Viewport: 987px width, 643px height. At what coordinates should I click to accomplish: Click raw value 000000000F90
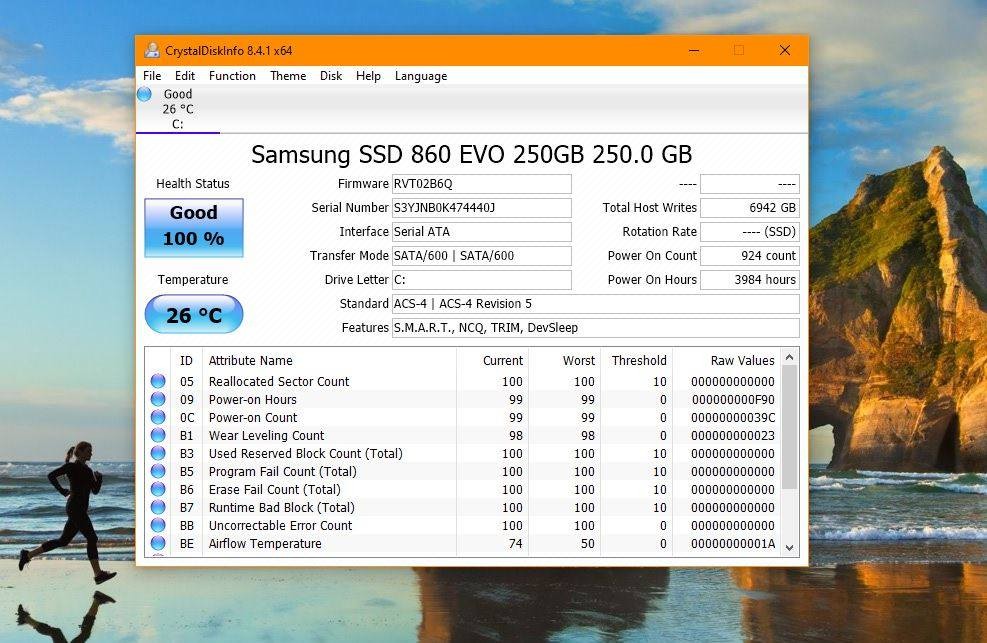(733, 400)
